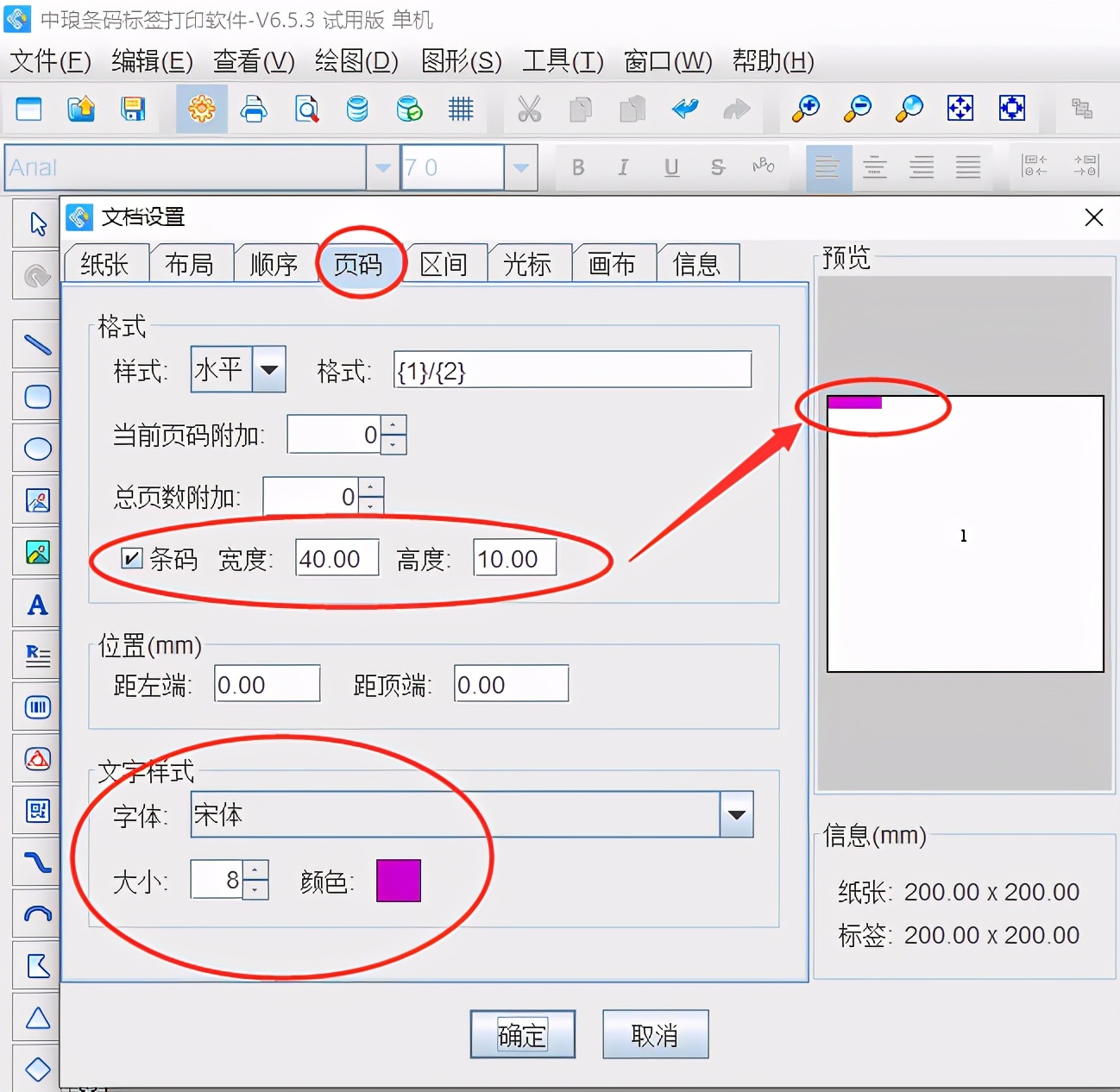Expand the toolbar font size dropdown
The width and height of the screenshot is (1120, 1092).
tap(520, 167)
